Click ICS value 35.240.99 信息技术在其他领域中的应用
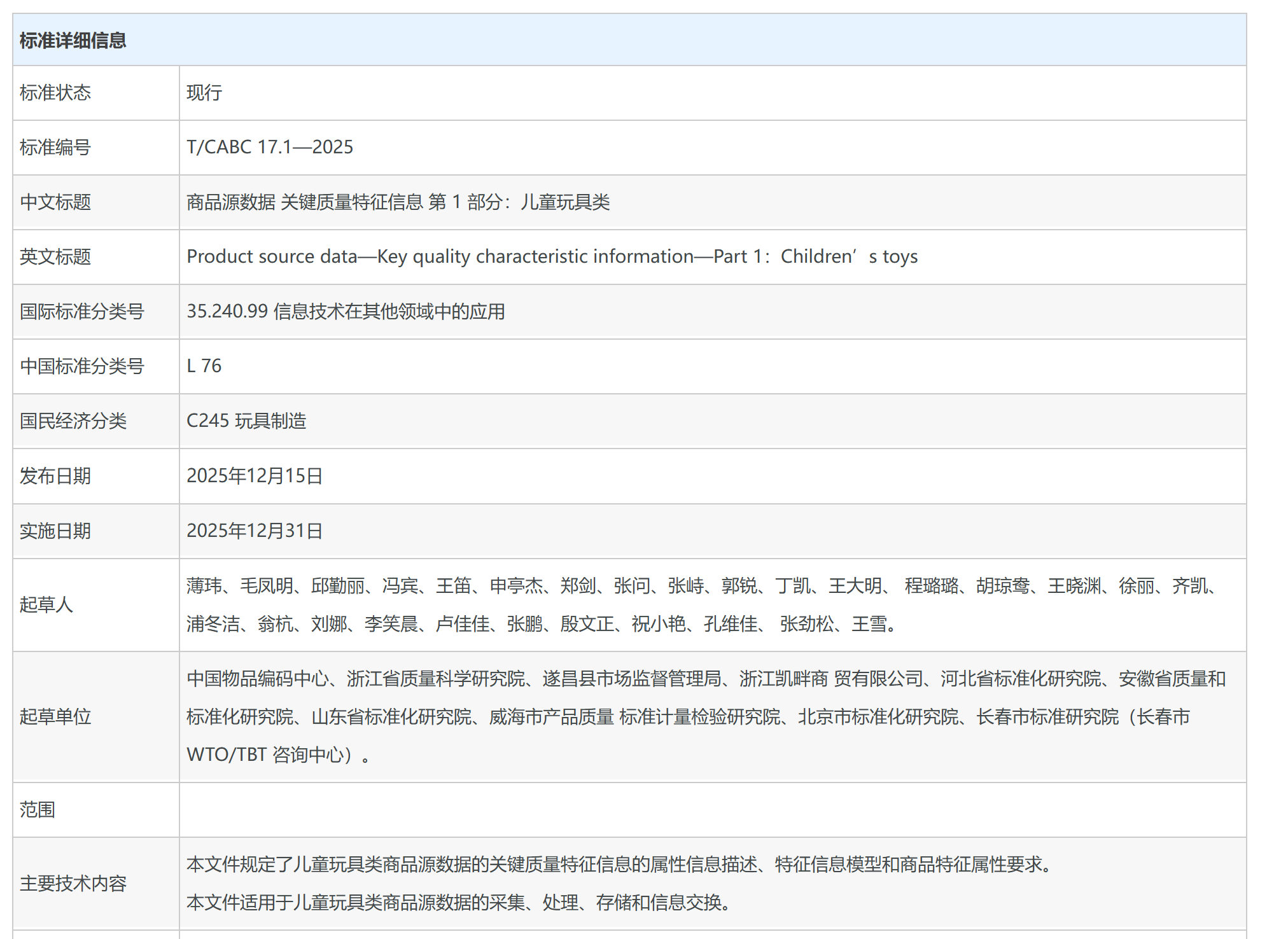Screen dimensions: 1288x939 (346, 311)
